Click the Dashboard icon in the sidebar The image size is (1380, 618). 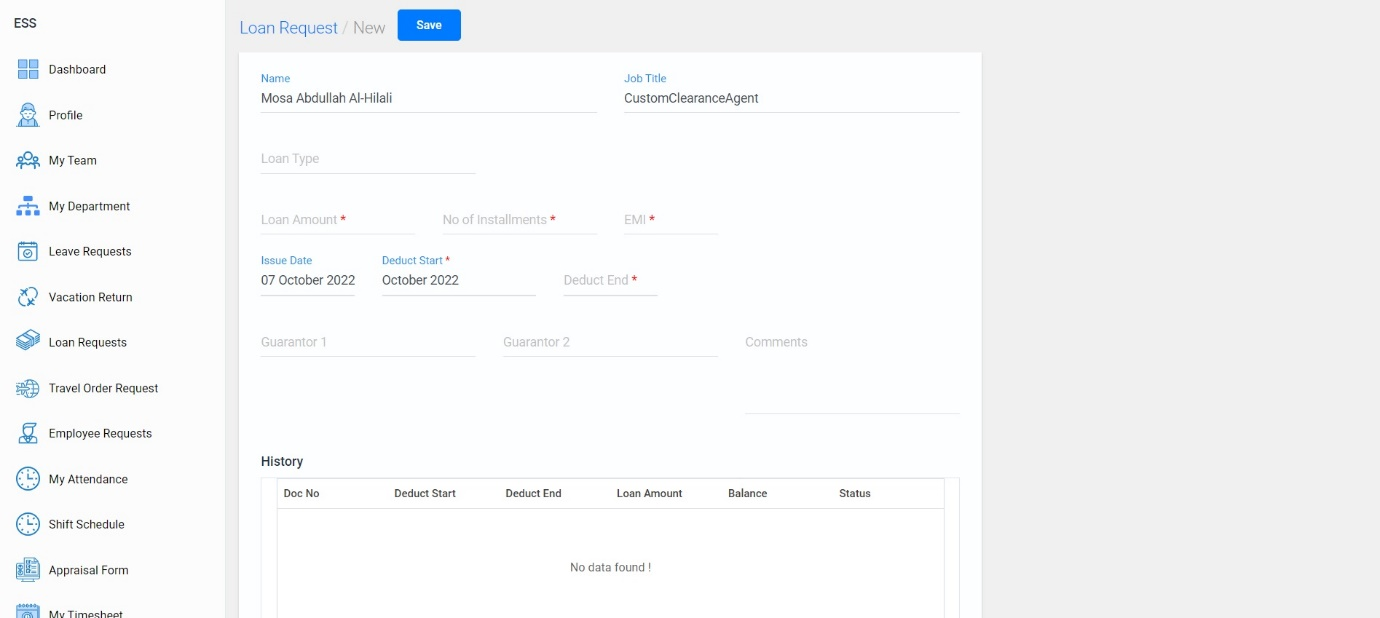(x=29, y=69)
